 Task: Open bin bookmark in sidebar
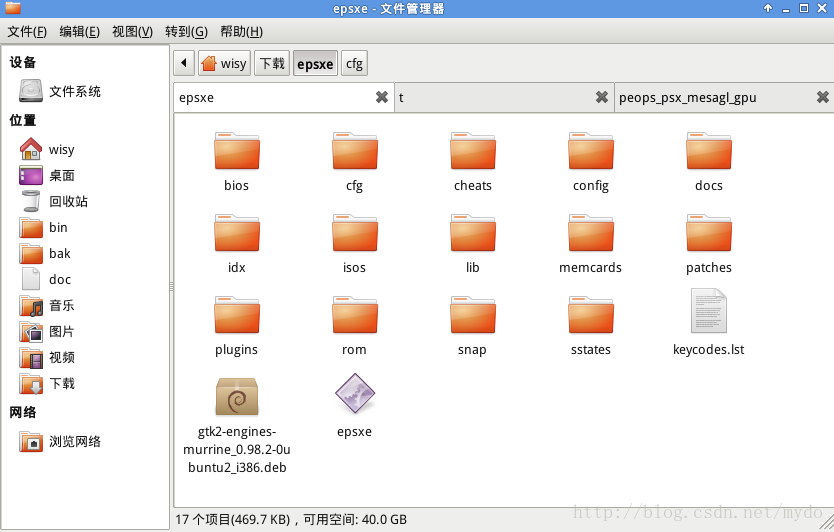point(43,228)
